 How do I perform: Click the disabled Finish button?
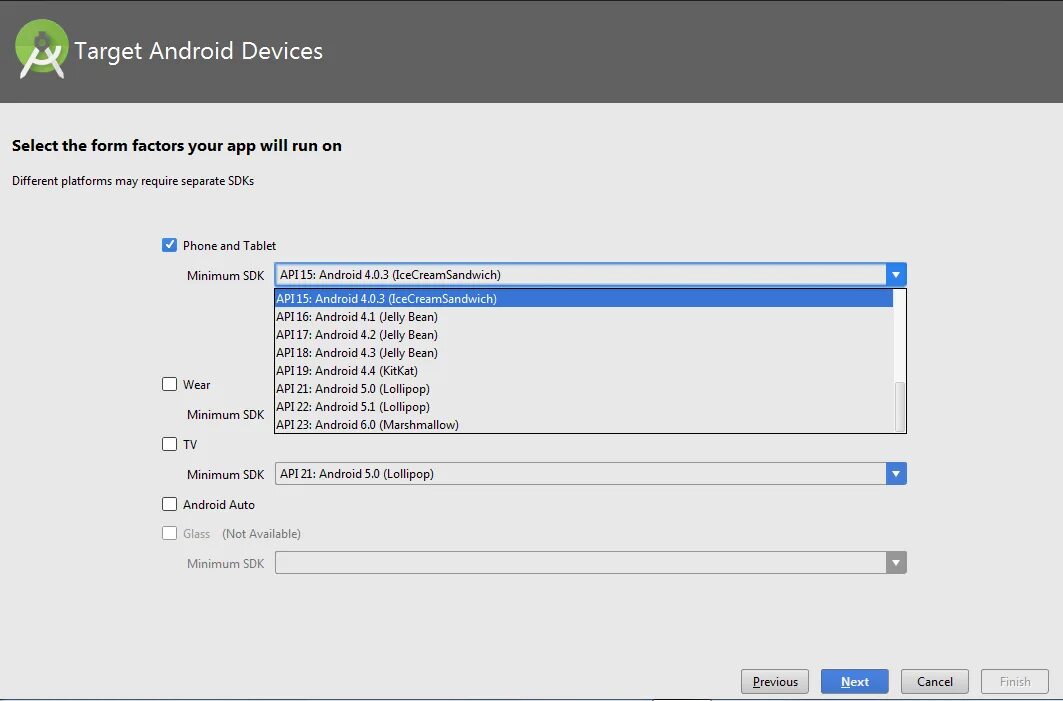click(x=1015, y=681)
